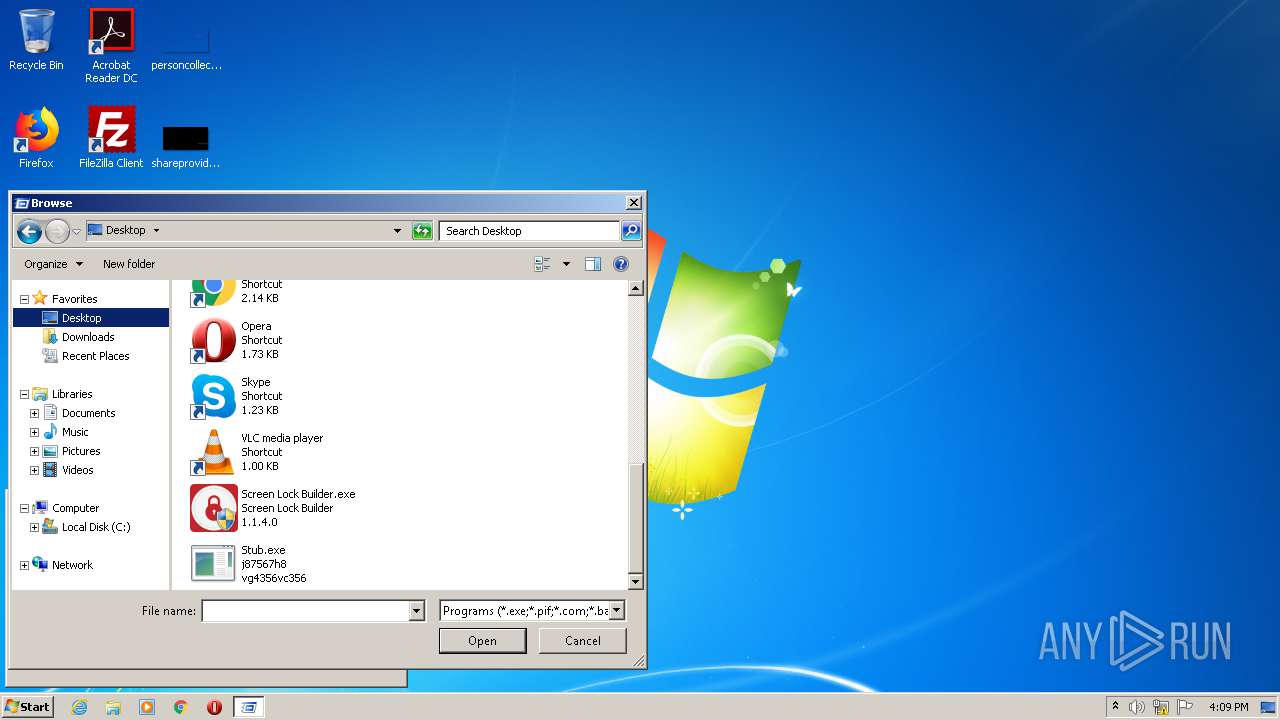Open Internet Explorer from taskbar
This screenshot has height=720, width=1280.
[x=79, y=707]
